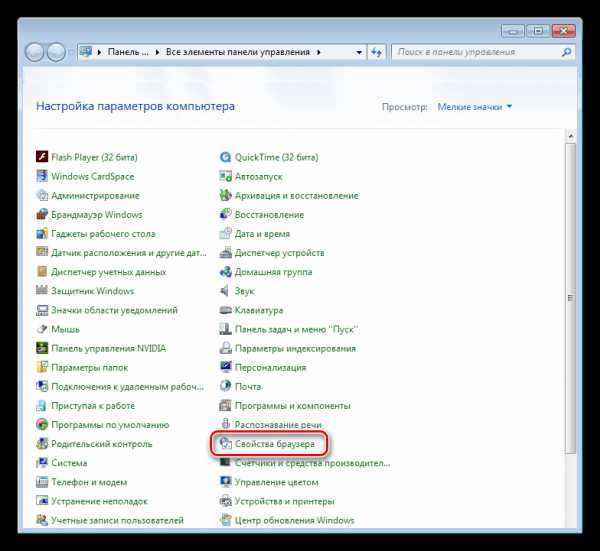This screenshot has height=551, width=600.
Task: Open the Домашняя группа icon
Action: tap(225, 272)
